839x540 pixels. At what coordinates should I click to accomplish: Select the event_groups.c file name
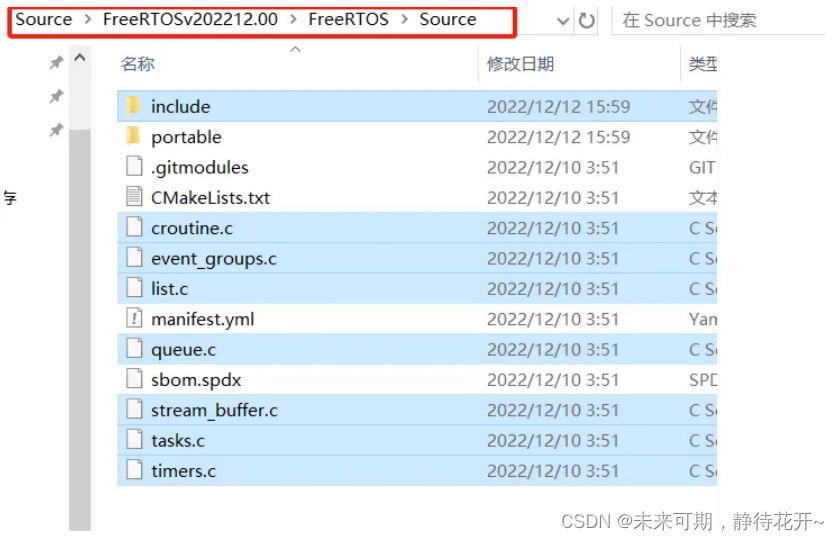tap(213, 259)
